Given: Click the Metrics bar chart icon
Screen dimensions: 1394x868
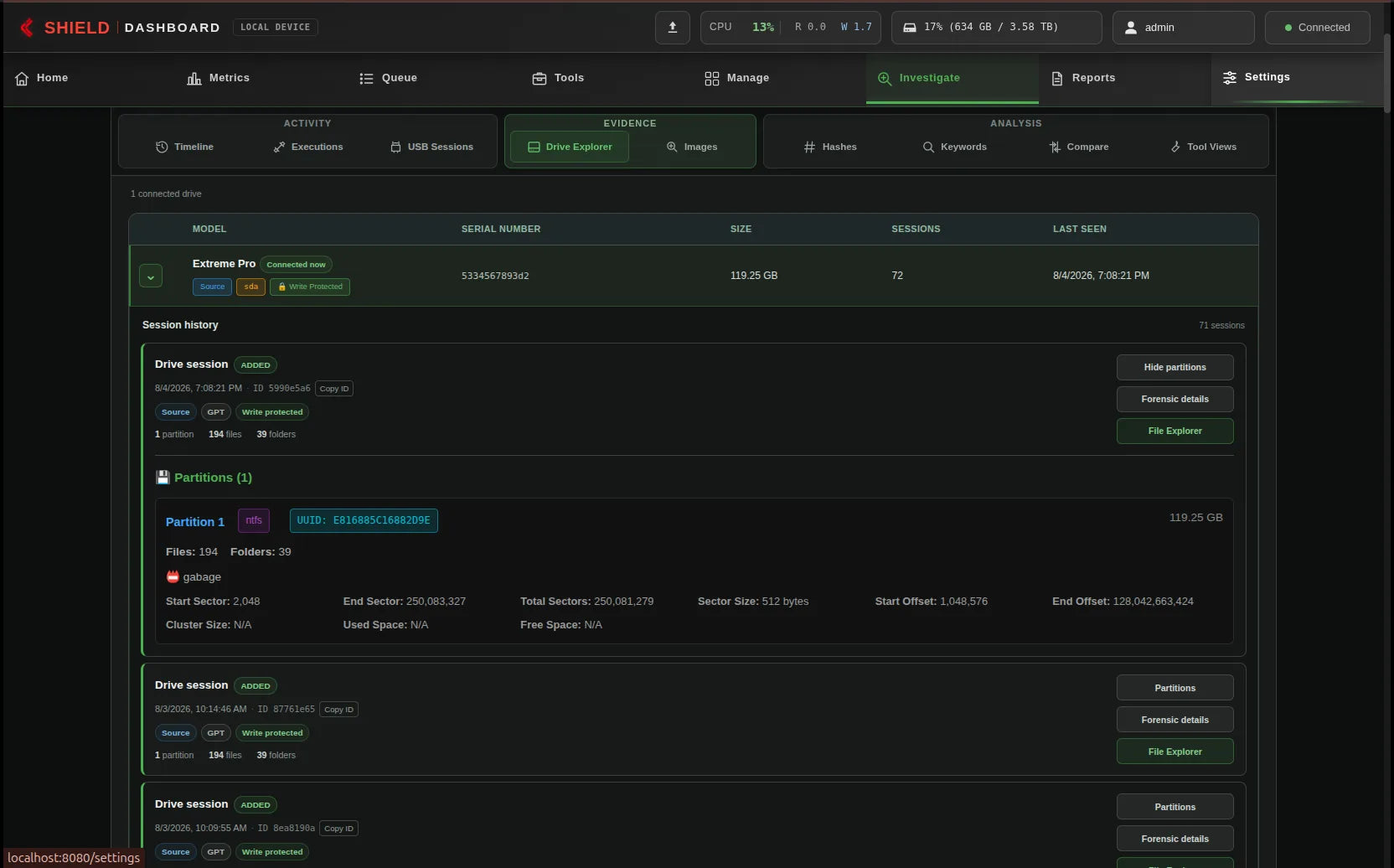Looking at the screenshot, I should pyautogui.click(x=194, y=78).
